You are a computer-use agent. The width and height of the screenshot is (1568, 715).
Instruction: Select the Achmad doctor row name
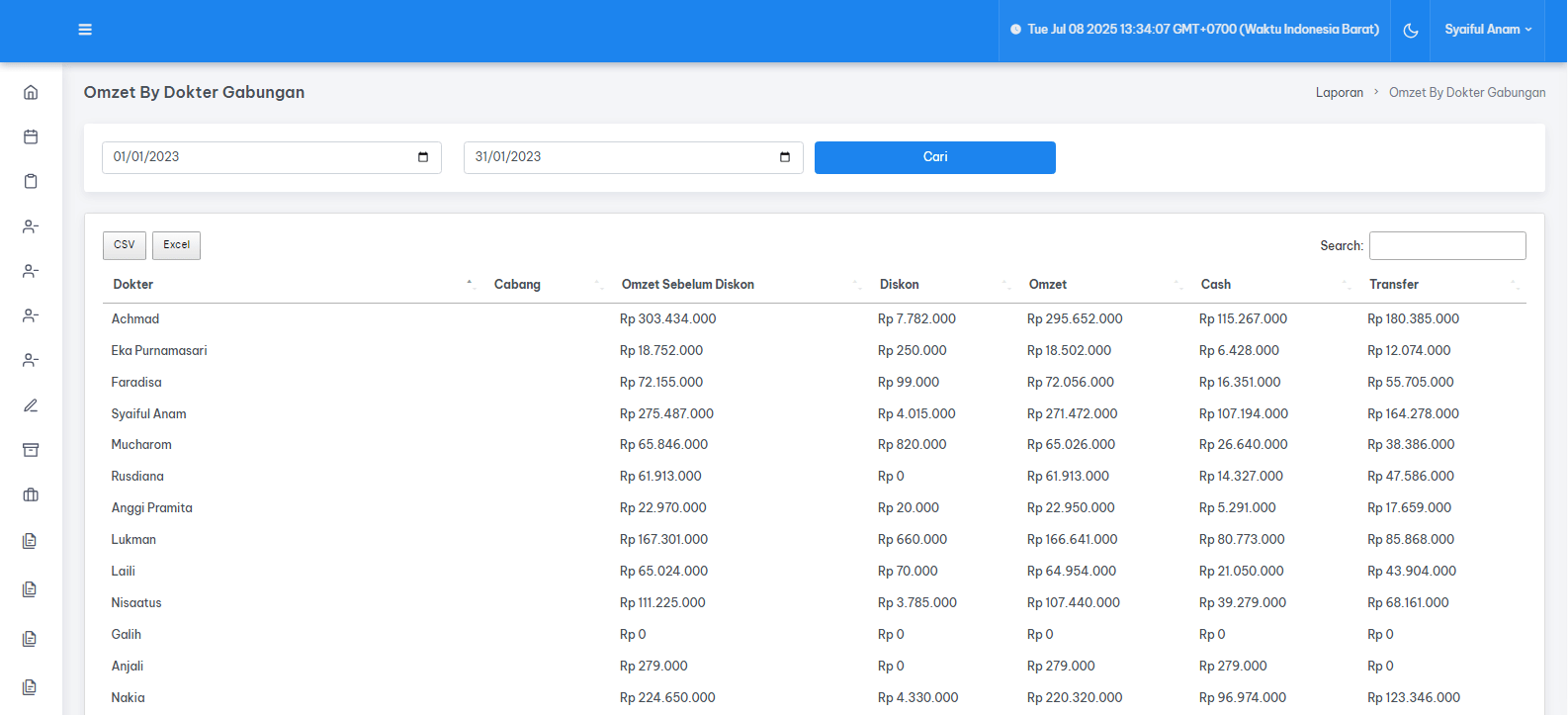point(135,319)
